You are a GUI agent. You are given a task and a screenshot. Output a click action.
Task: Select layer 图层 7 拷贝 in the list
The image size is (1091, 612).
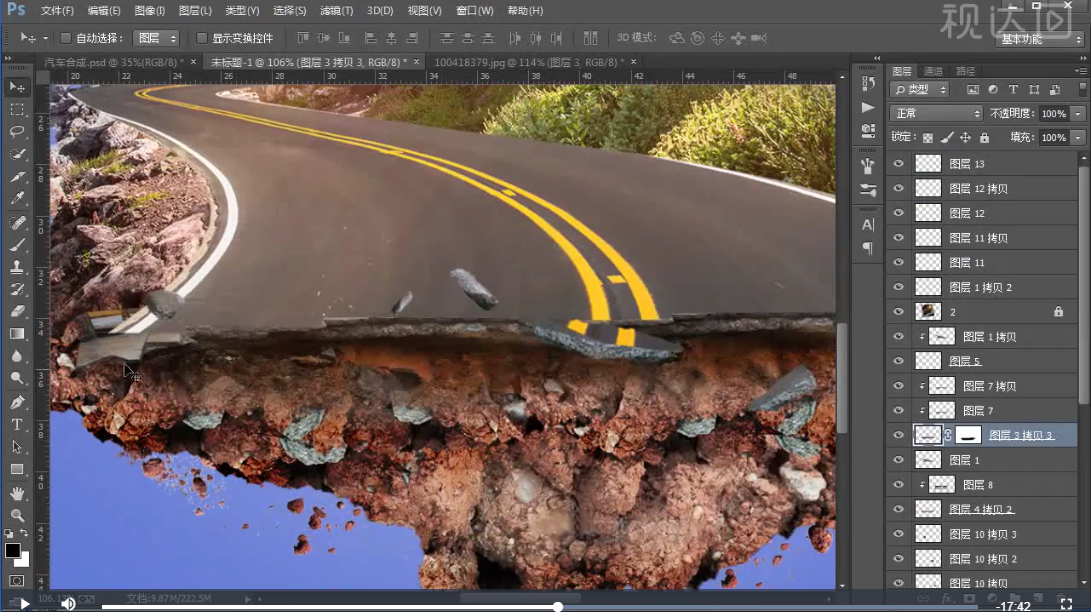[989, 386]
